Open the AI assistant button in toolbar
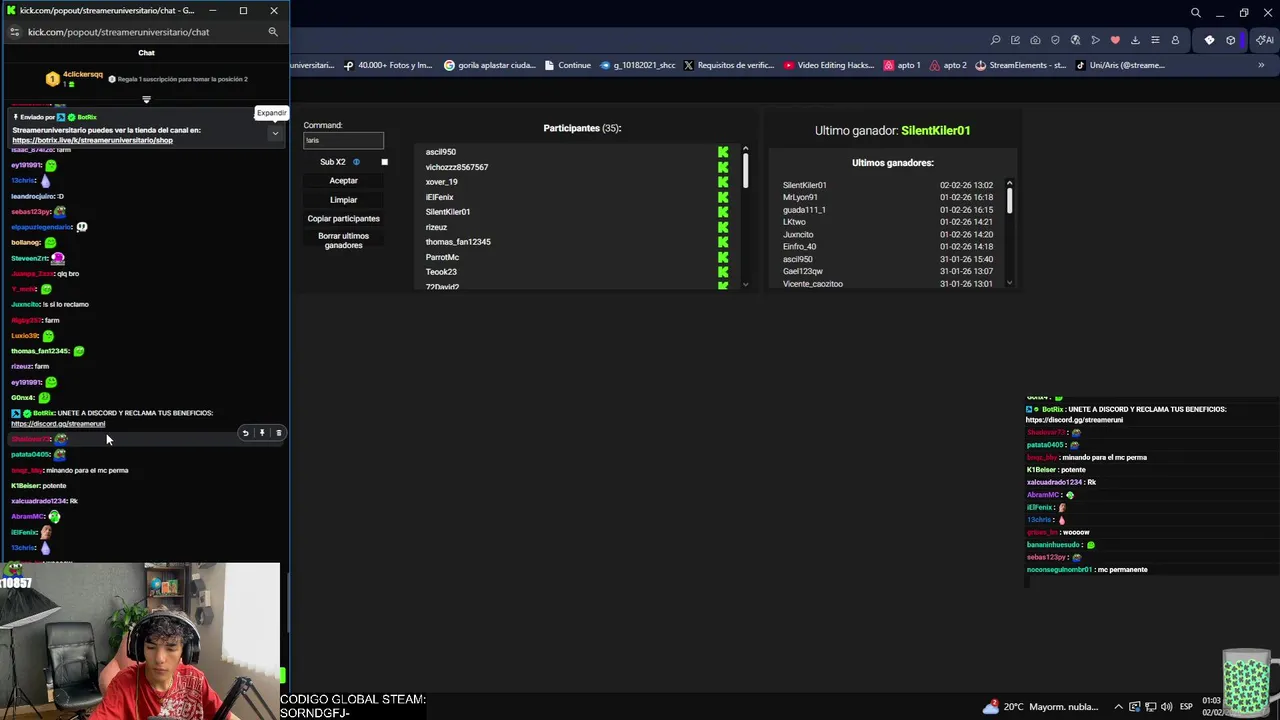Viewport: 1280px width, 720px height. 1264,40
